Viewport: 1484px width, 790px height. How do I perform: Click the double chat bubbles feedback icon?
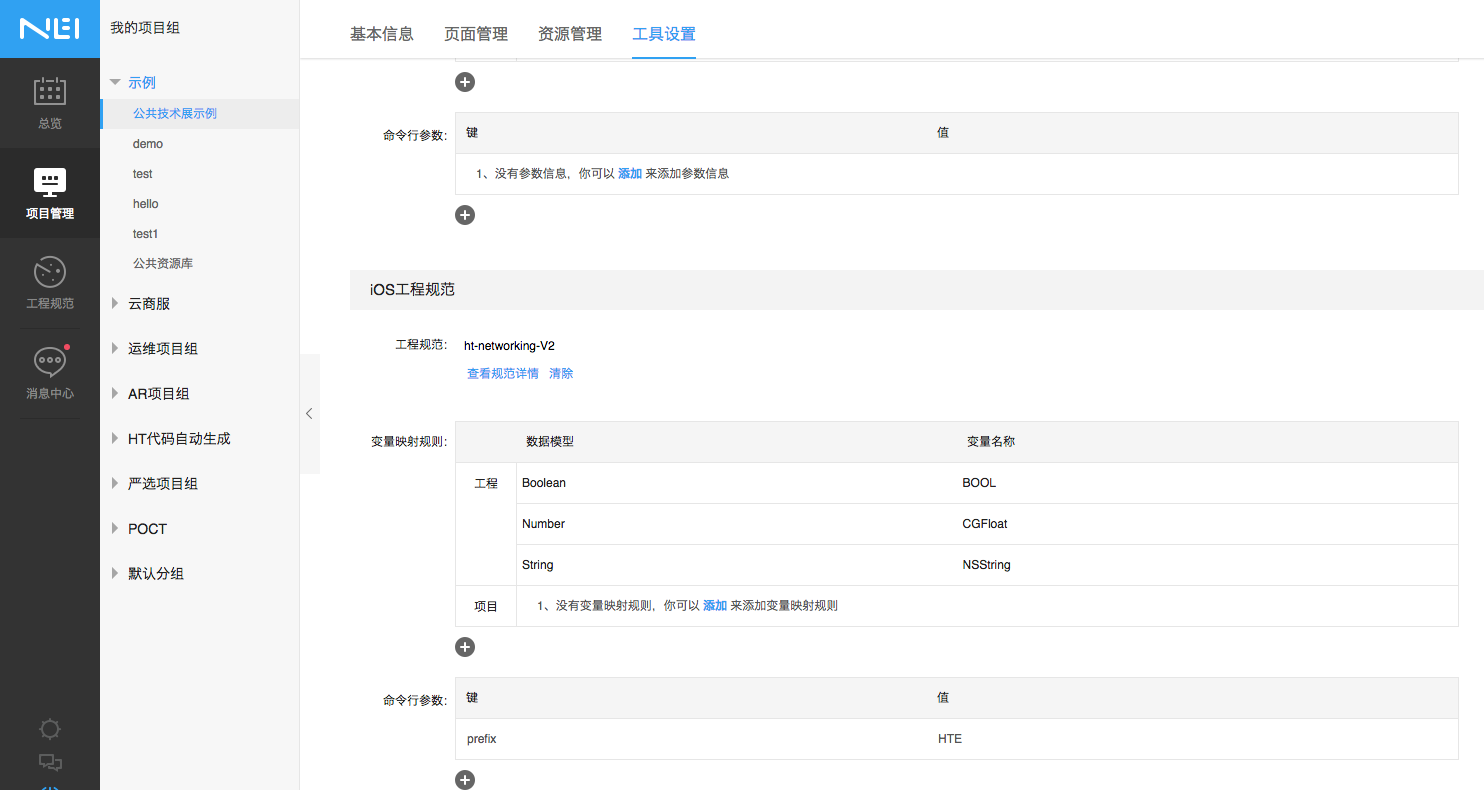[50, 763]
